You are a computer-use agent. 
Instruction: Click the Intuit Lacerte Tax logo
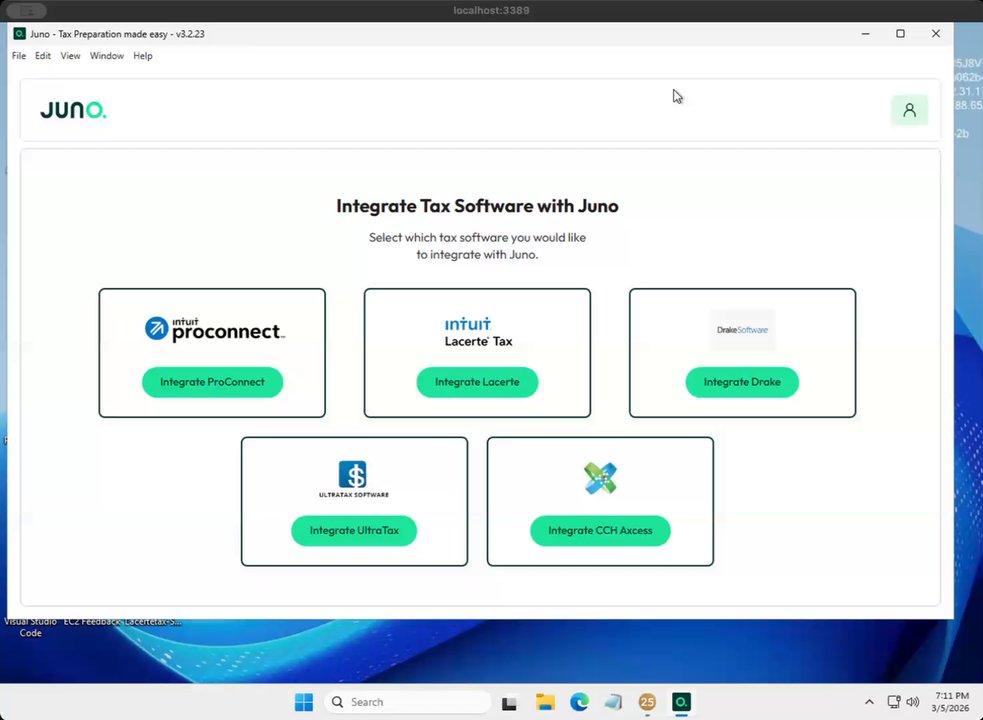pos(478,332)
